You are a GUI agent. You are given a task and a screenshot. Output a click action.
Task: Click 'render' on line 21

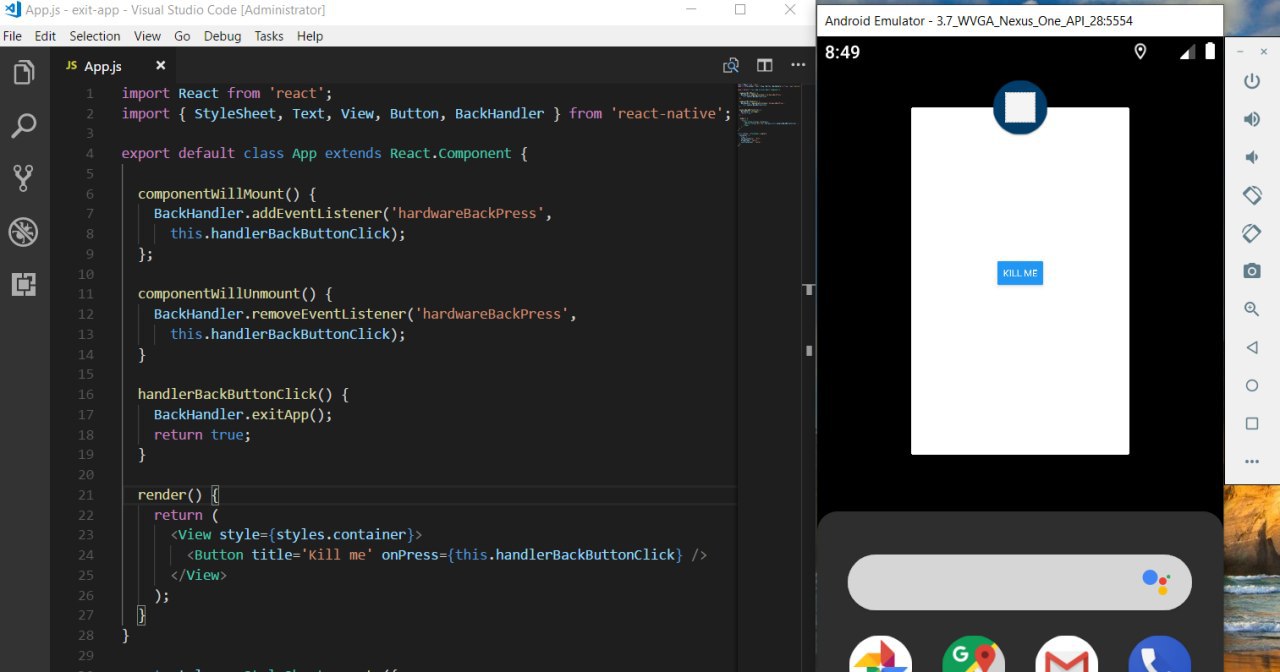(x=162, y=495)
